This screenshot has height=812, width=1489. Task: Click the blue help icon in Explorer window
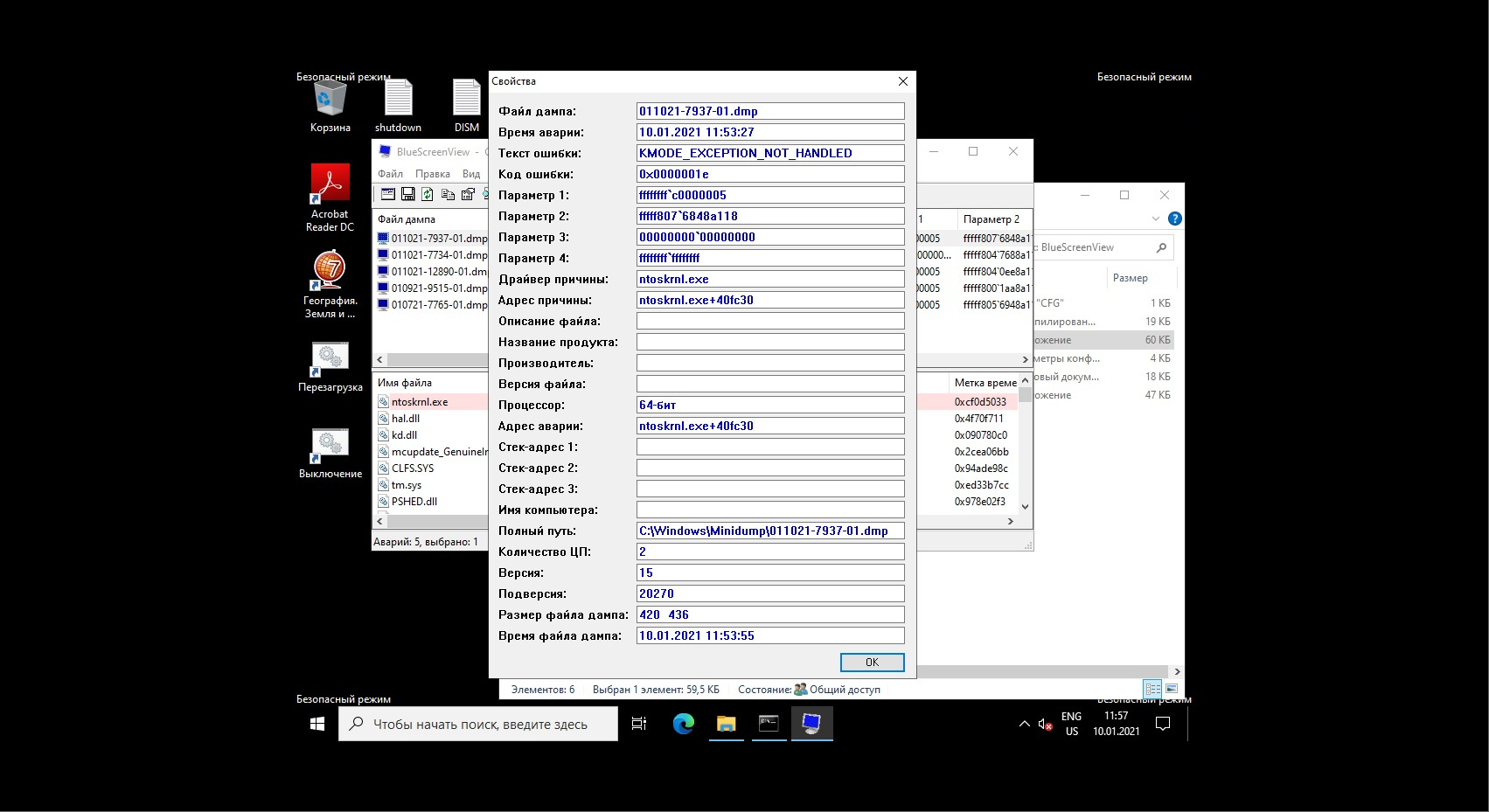click(1175, 219)
